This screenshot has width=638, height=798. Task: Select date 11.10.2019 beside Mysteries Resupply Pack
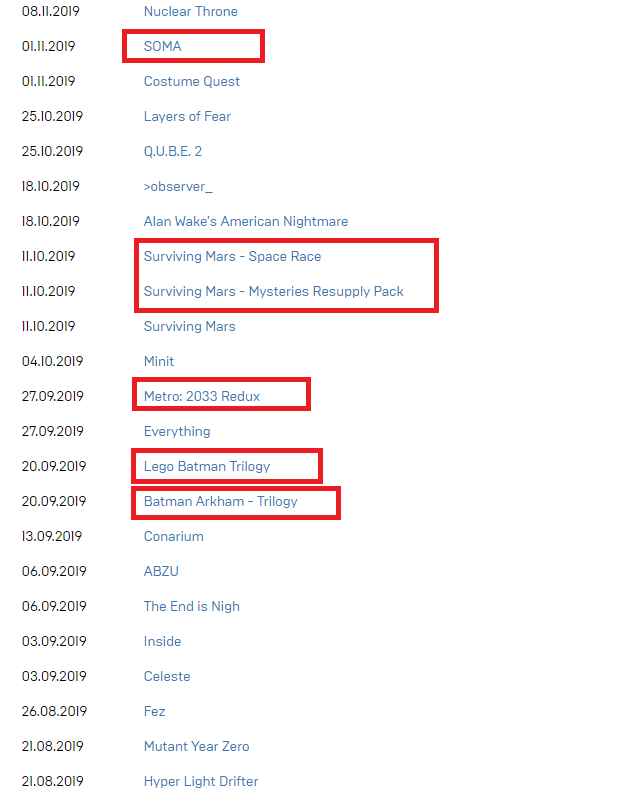[48, 292]
